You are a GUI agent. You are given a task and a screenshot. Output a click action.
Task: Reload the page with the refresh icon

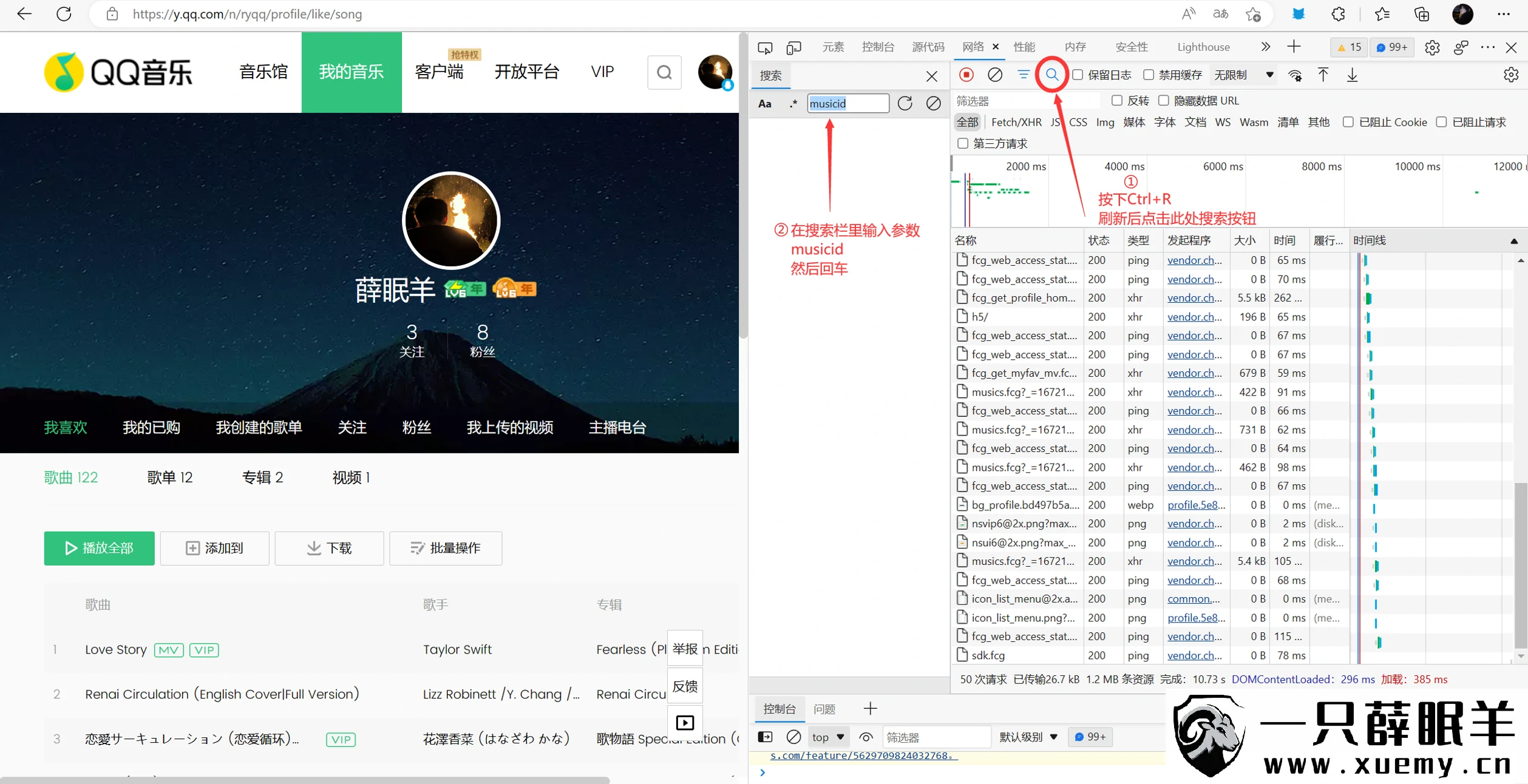coord(64,14)
